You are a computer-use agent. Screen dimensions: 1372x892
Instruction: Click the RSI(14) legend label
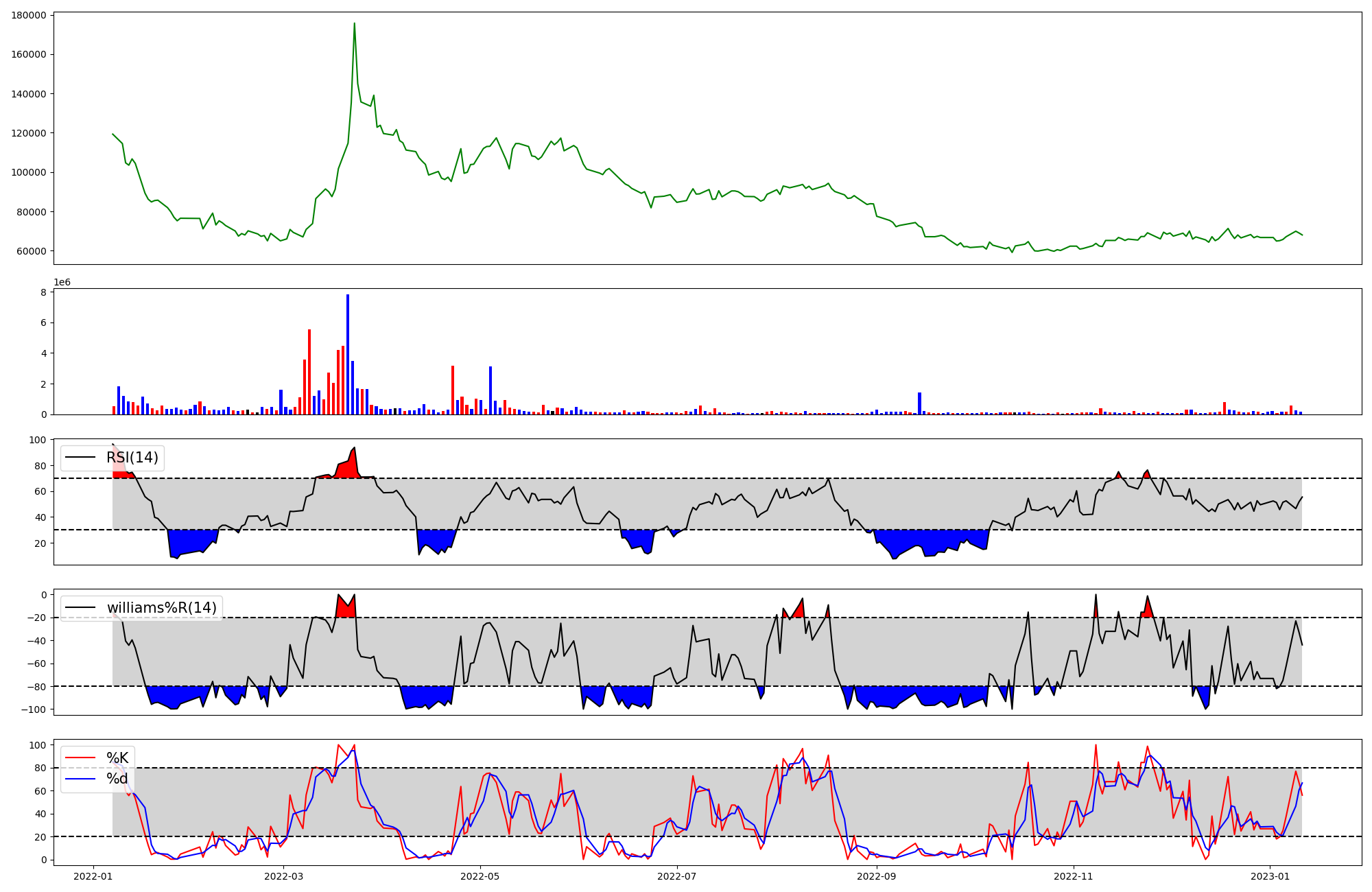132,458
